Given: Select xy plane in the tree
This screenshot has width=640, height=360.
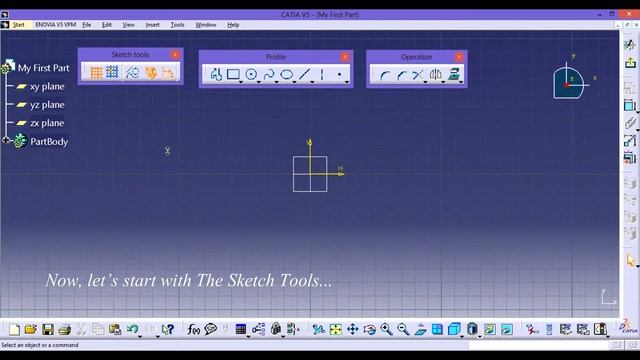Looking at the screenshot, I should pos(47,87).
